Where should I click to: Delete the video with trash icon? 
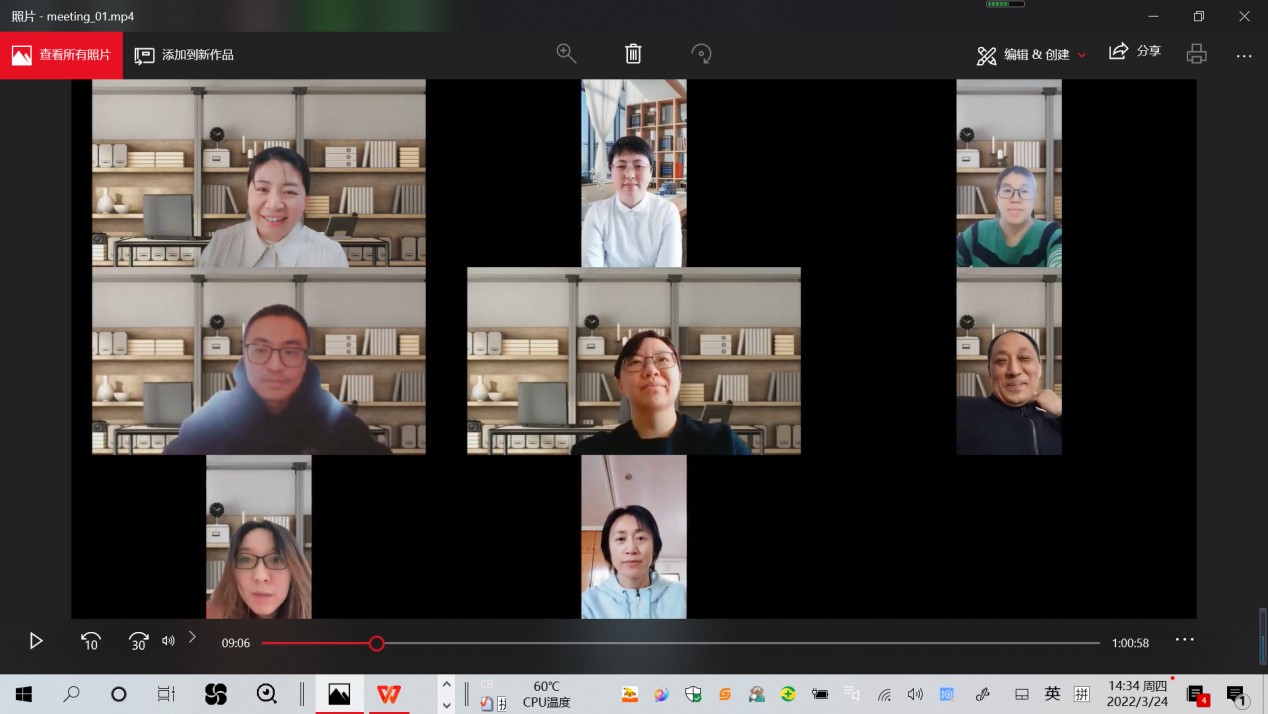pyautogui.click(x=633, y=54)
